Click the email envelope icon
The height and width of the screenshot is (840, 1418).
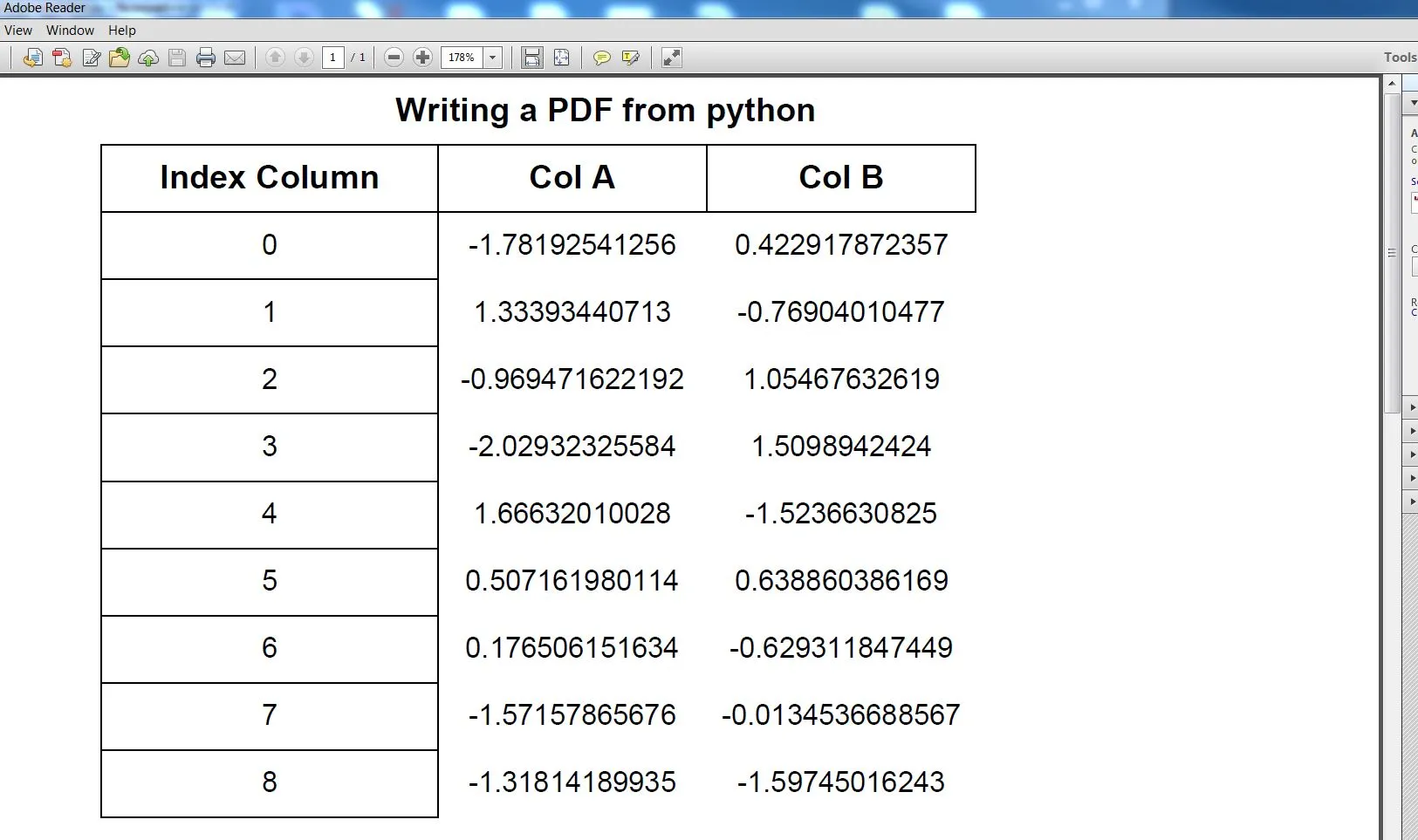pos(235,58)
